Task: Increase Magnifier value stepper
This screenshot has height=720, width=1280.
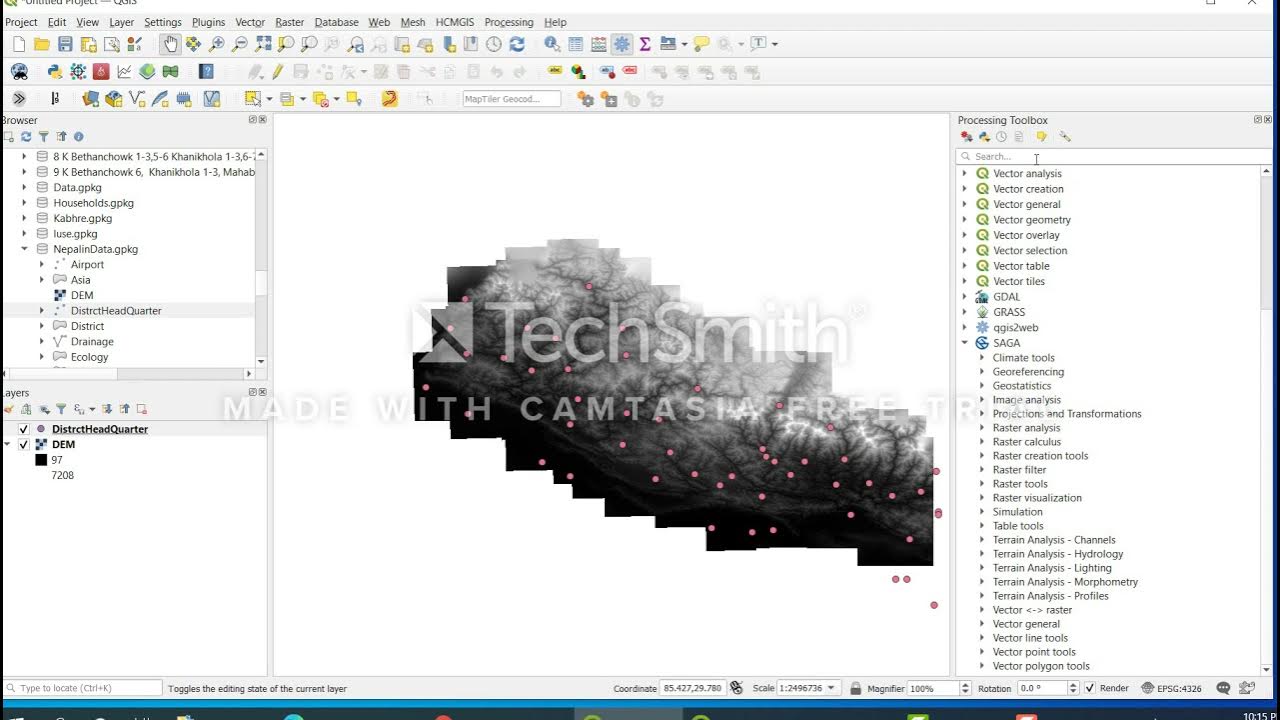Action: (965, 685)
